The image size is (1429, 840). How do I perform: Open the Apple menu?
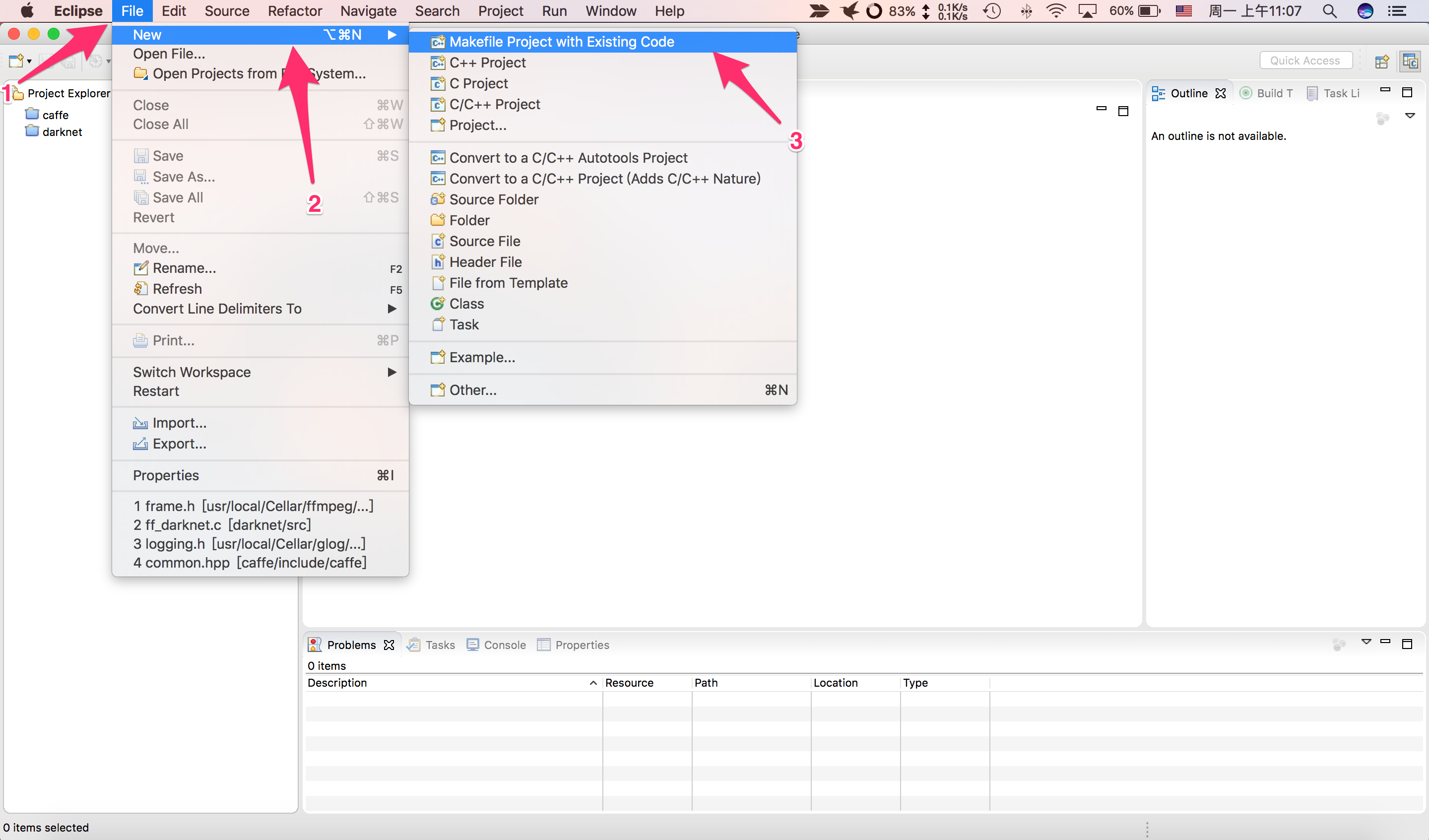pos(27,11)
